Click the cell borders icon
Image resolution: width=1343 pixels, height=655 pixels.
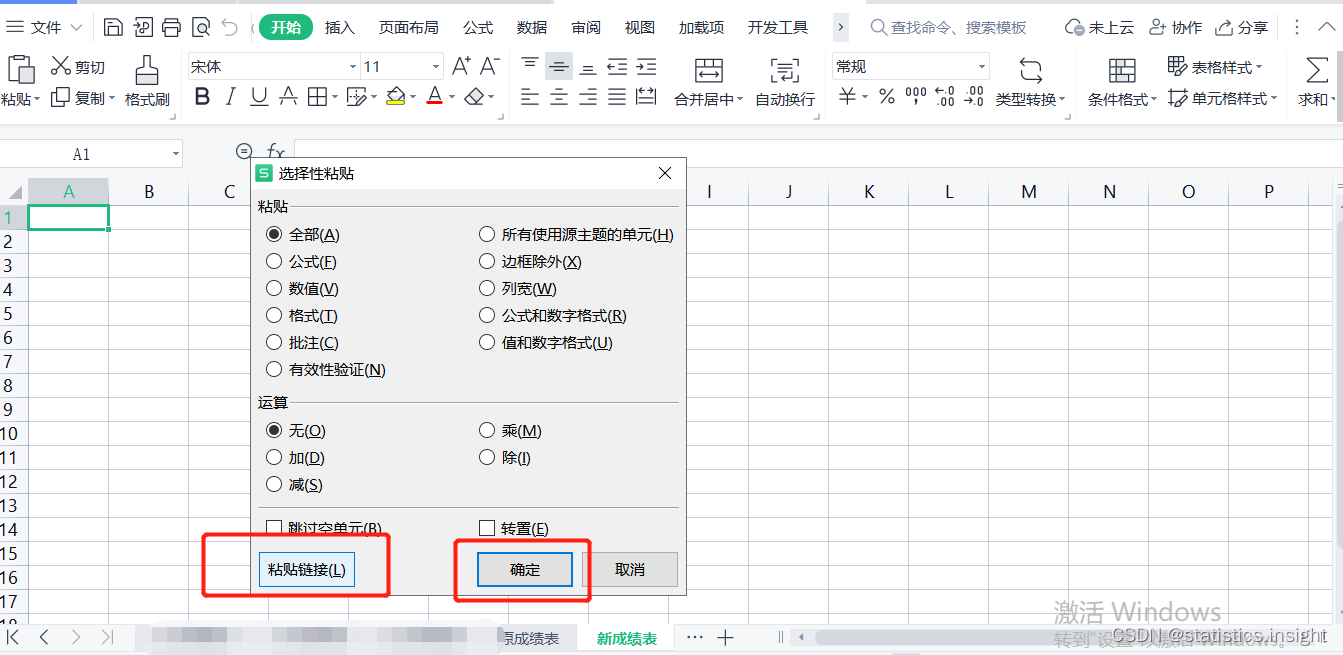(317, 97)
